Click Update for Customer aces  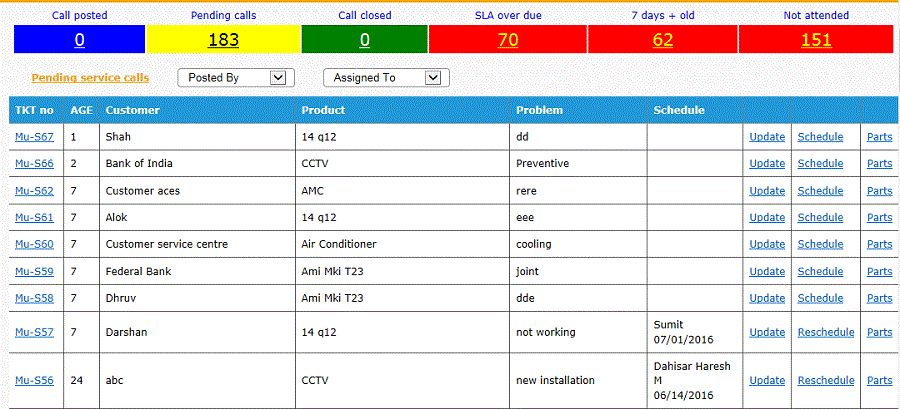tap(767, 190)
